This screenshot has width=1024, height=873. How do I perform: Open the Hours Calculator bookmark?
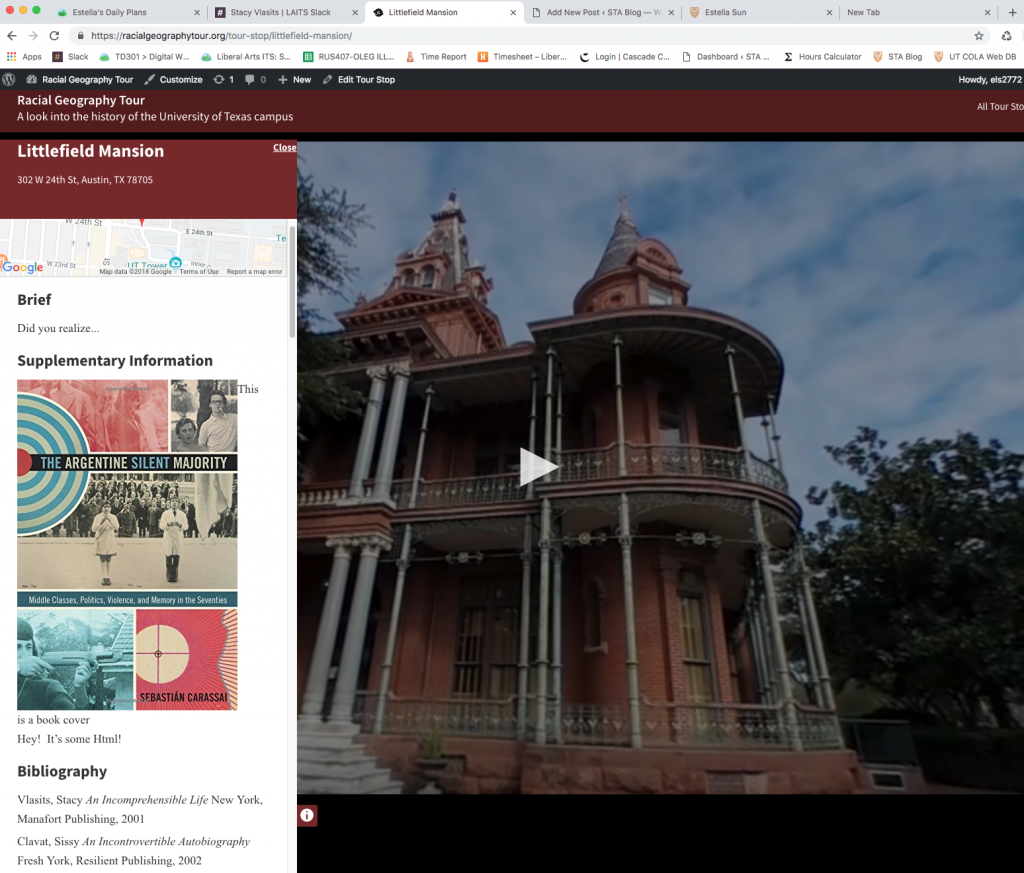pyautogui.click(x=822, y=57)
